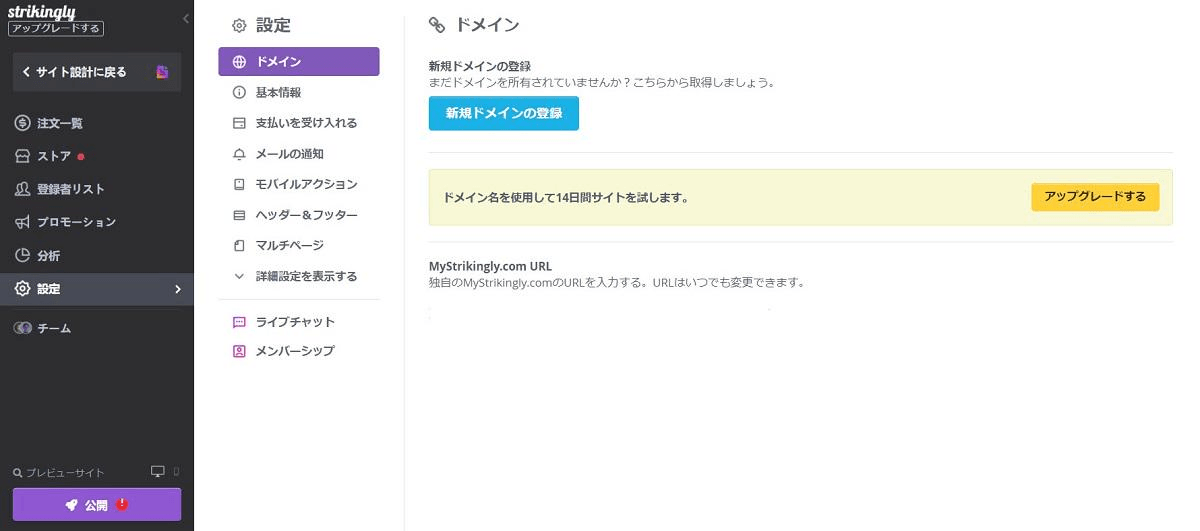Image resolution: width=1200 pixels, height=531 pixels.
Task: Click the Strikingly logo
Action: 42,11
